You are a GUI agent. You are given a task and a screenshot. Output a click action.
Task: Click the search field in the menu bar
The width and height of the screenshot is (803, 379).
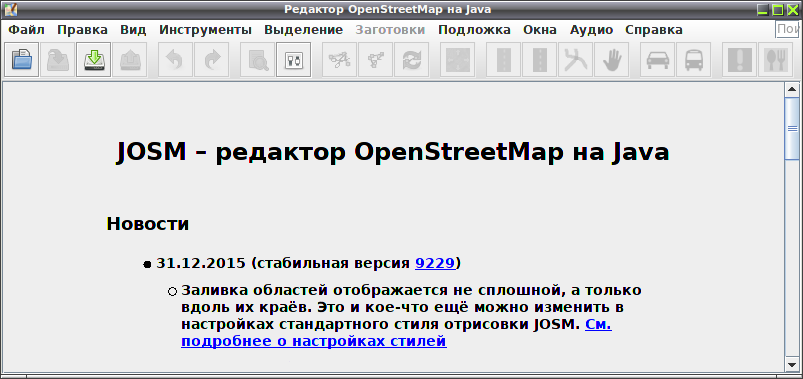click(x=787, y=30)
